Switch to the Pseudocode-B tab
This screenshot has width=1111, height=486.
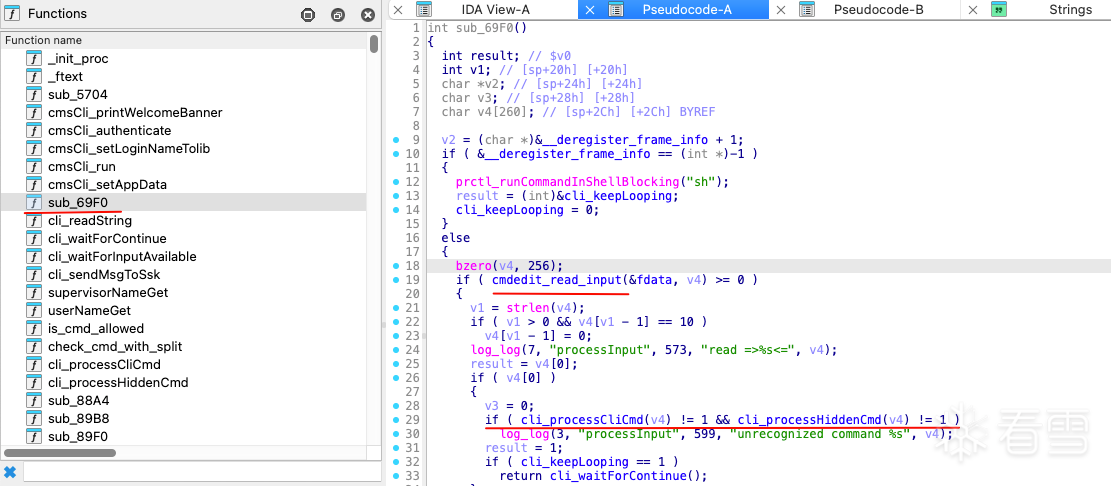tap(879, 9)
